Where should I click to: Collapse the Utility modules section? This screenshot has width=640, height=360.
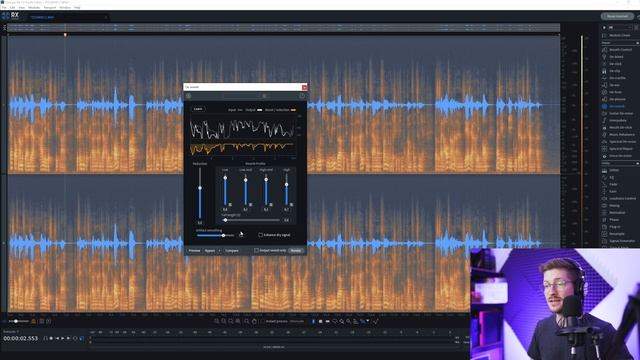(637, 163)
